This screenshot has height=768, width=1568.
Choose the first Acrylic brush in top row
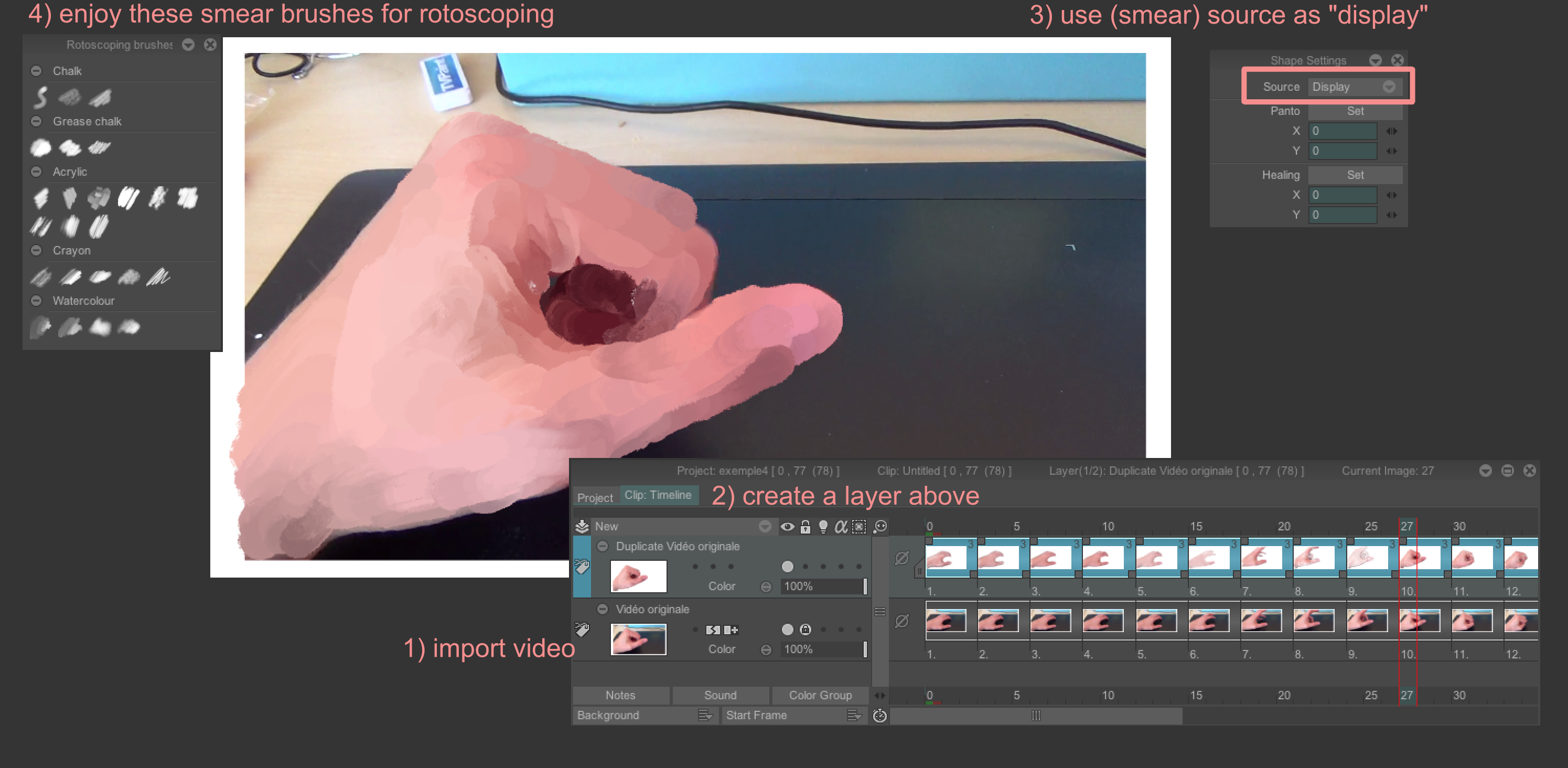[x=41, y=198]
